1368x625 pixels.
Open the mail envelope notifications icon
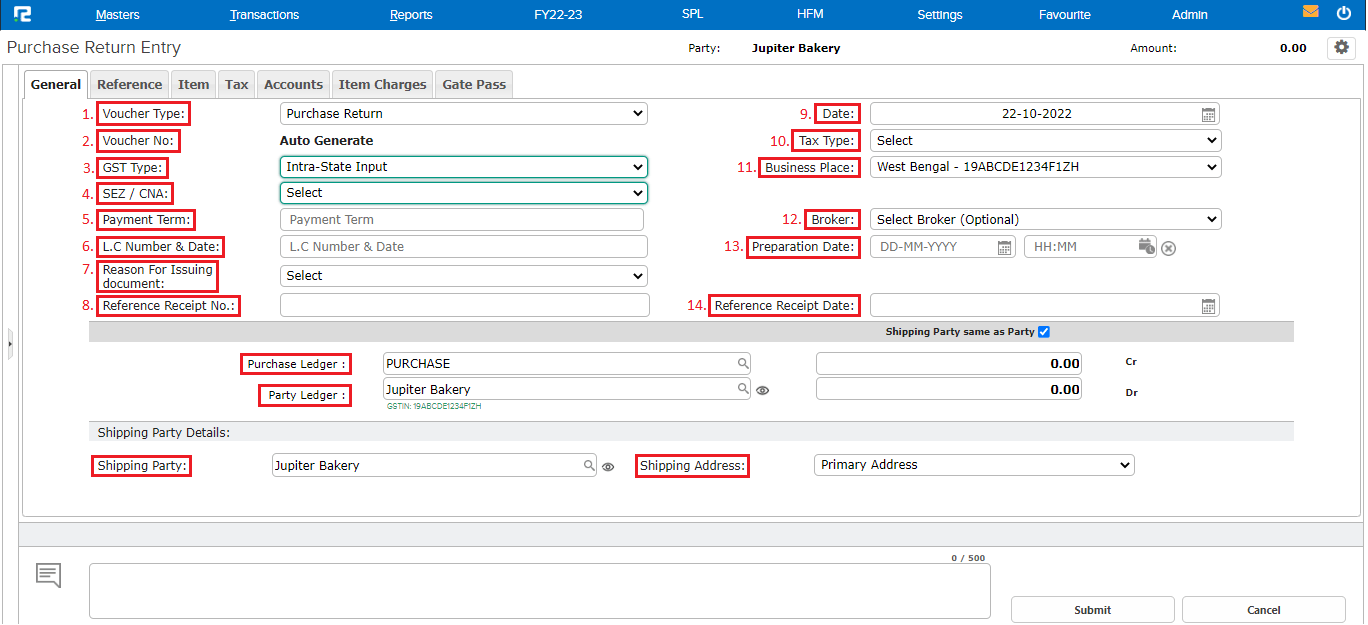tap(1310, 13)
